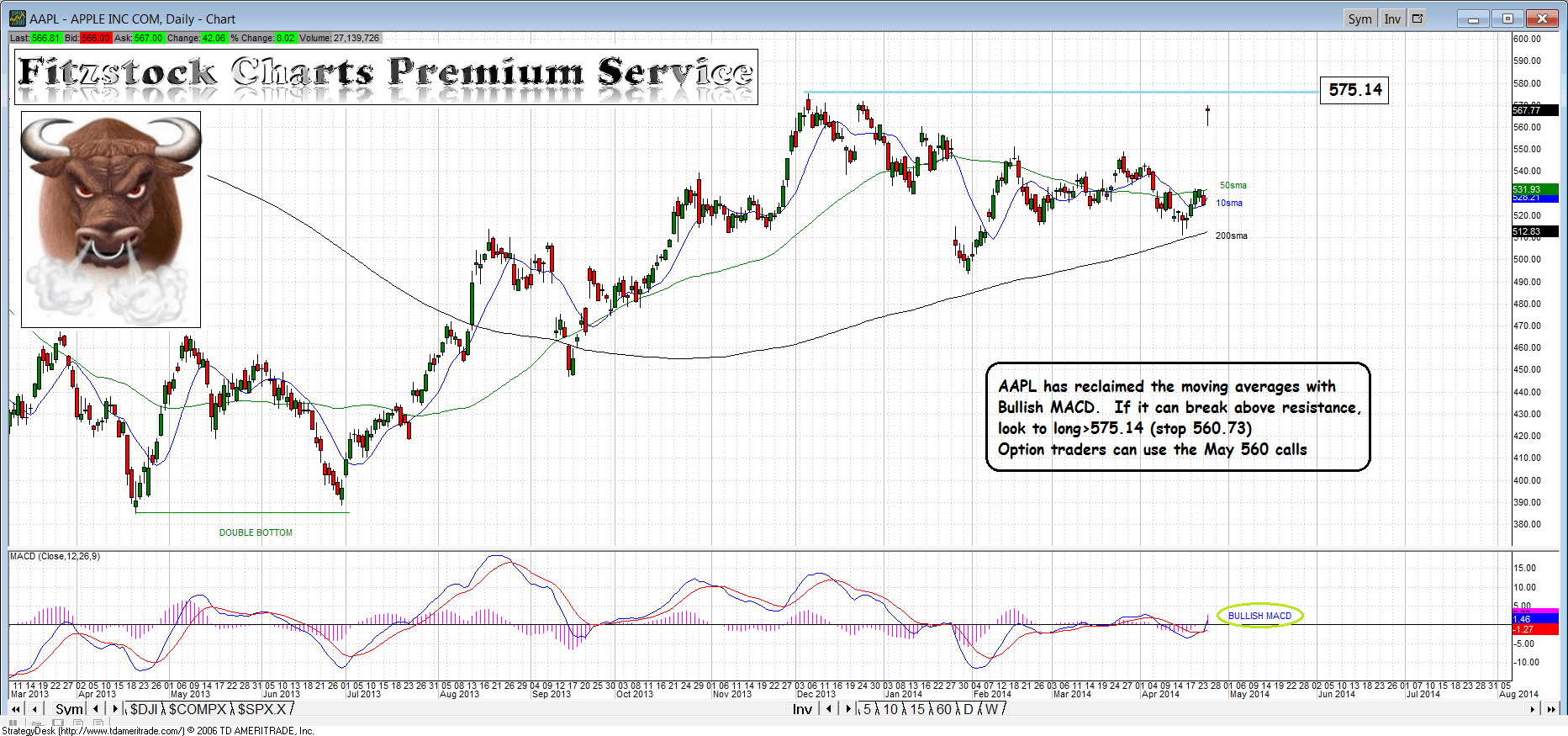Click the Change: 42.06 quote field
The height and width of the screenshot is (736, 1568).
pyautogui.click(x=197, y=38)
